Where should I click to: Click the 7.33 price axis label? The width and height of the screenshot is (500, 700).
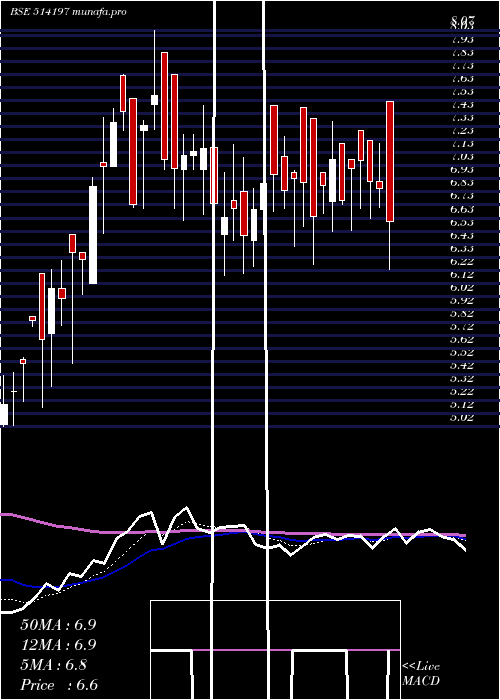[462, 118]
